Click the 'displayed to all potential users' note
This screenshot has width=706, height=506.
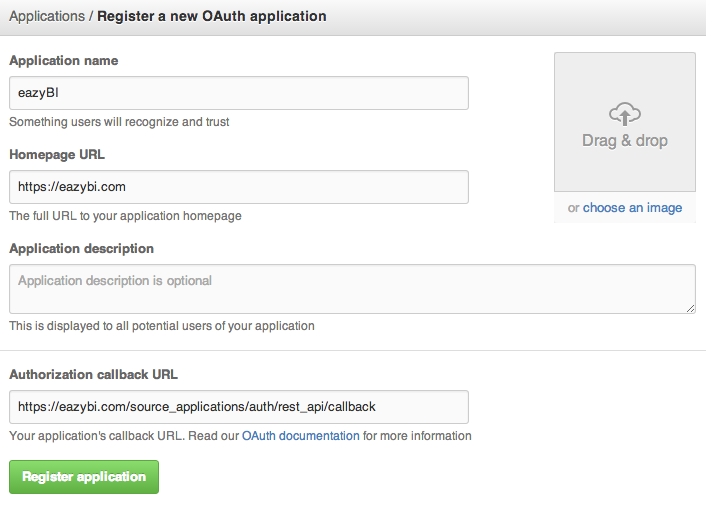click(162, 326)
